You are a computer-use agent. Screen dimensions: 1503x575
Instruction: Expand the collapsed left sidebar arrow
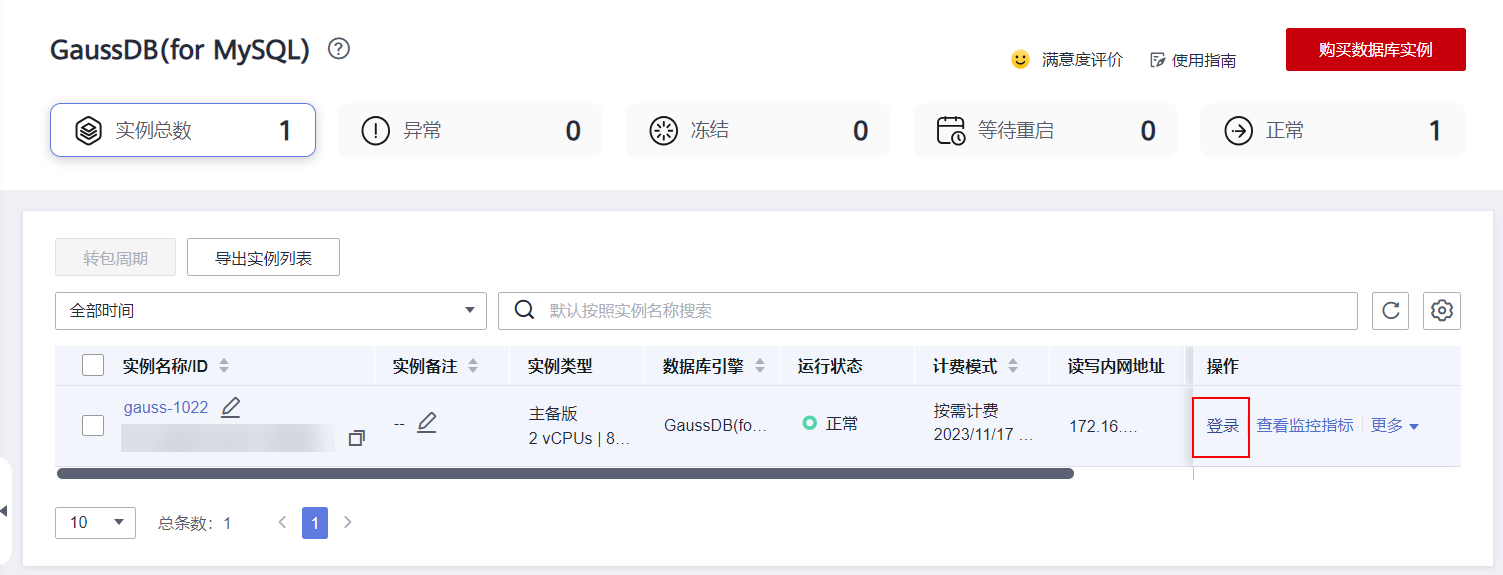pyautogui.click(x=4, y=511)
